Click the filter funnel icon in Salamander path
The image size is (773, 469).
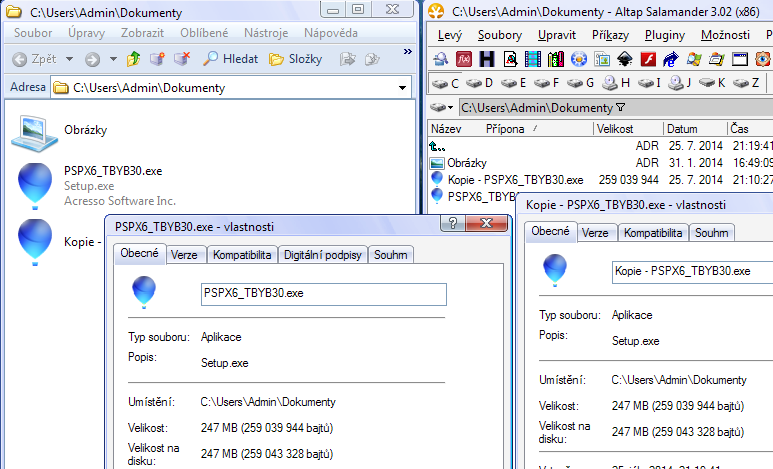click(621, 108)
